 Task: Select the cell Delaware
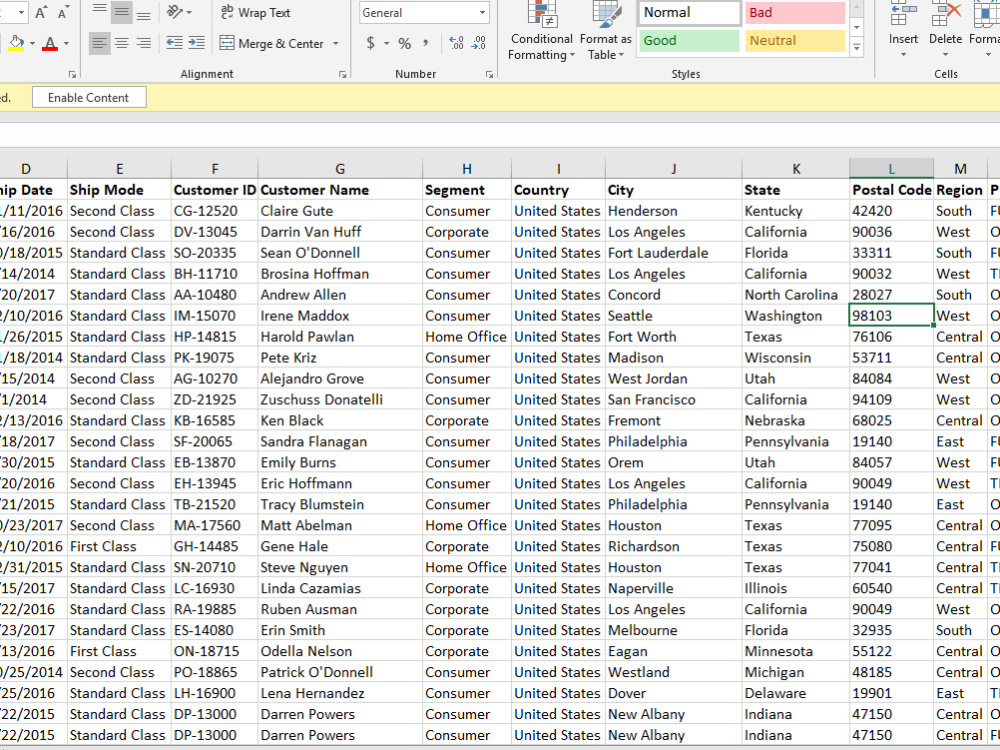click(796, 693)
